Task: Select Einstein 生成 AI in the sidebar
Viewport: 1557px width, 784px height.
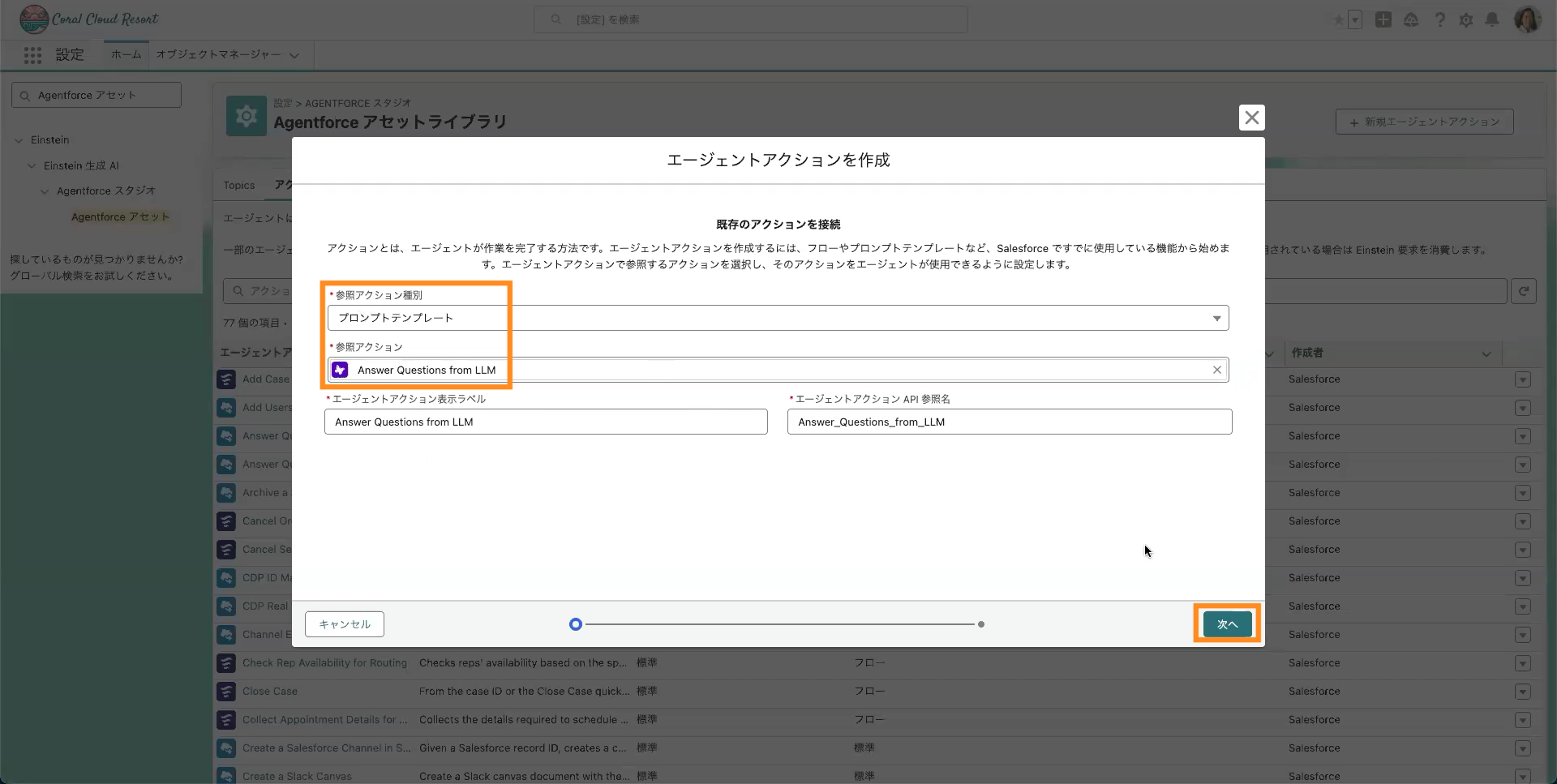Action: tap(81, 165)
